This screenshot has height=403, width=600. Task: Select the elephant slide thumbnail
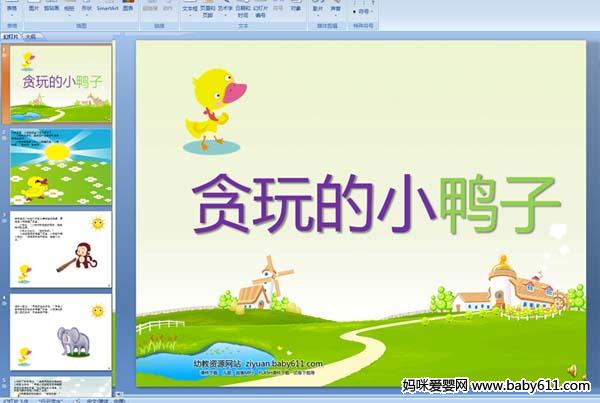point(61,329)
